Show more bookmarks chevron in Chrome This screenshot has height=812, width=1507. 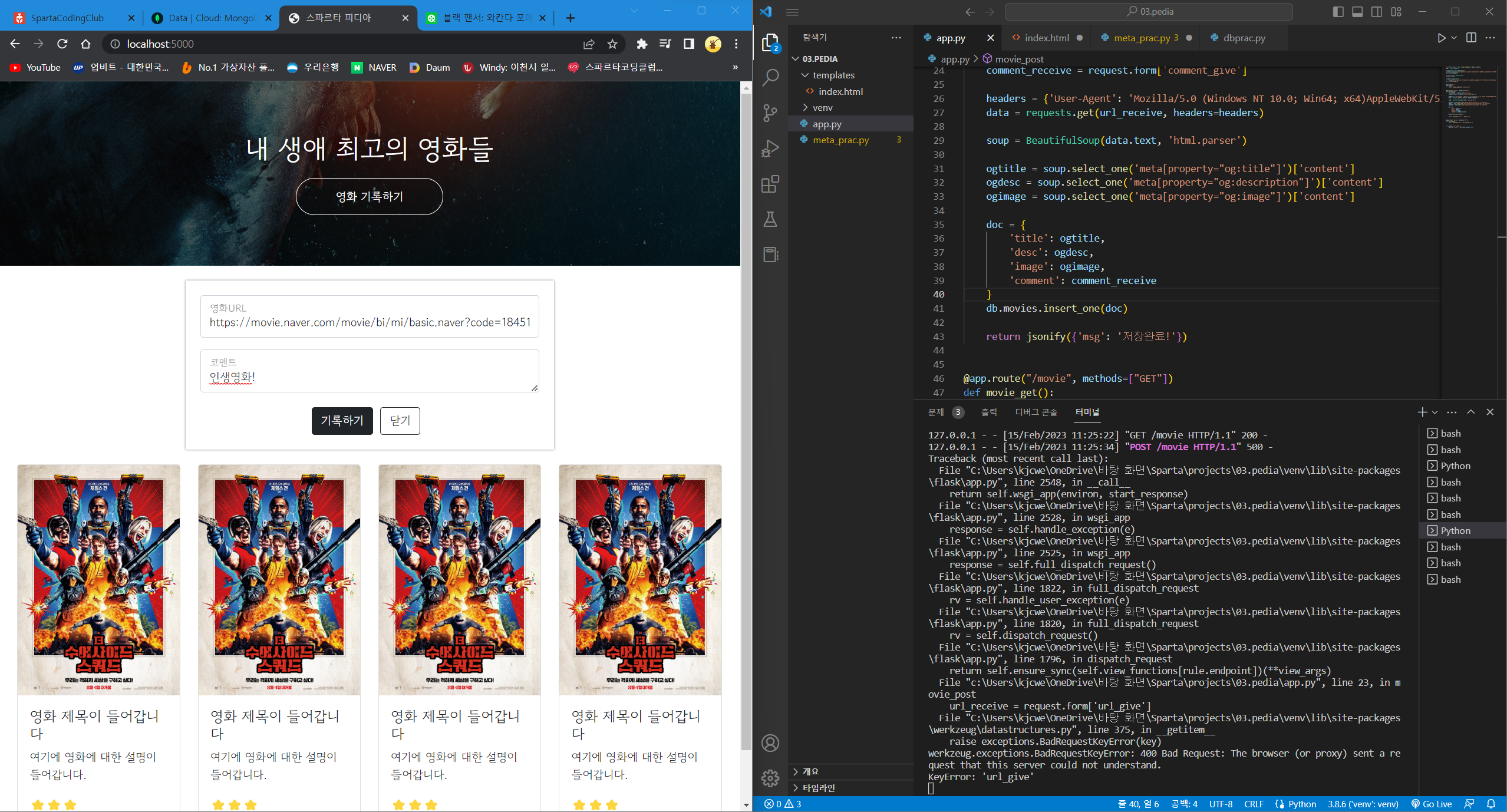coord(735,67)
